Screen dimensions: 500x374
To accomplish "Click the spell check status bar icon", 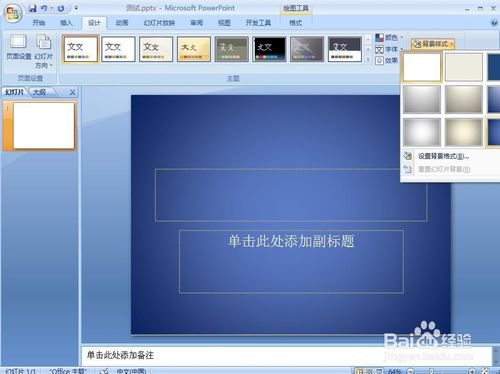I will click(104, 371).
